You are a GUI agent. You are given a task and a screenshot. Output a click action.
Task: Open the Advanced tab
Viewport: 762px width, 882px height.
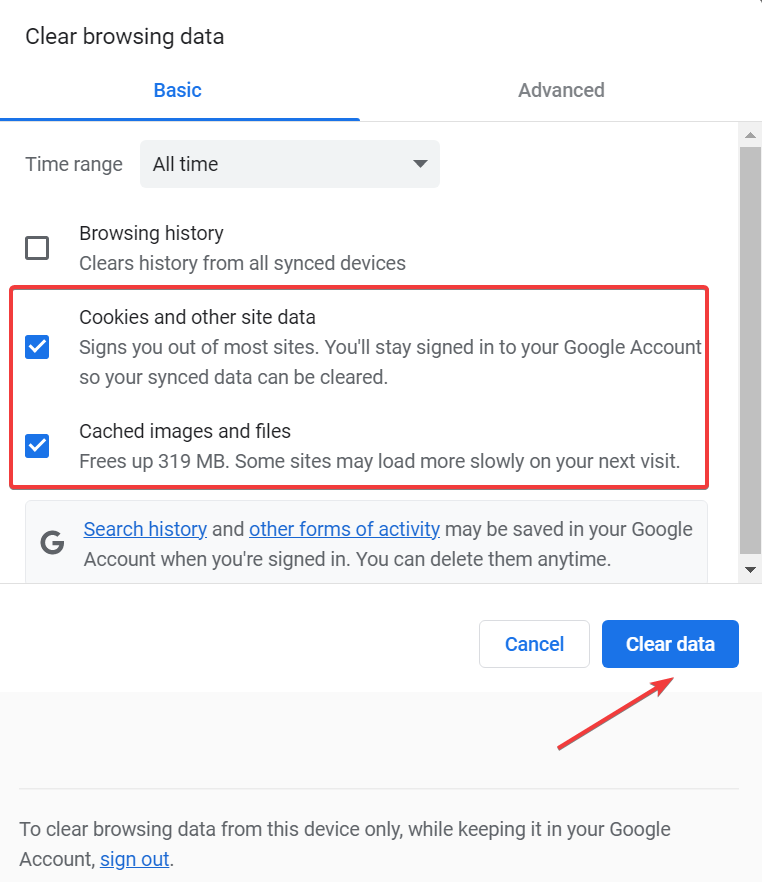click(x=561, y=91)
